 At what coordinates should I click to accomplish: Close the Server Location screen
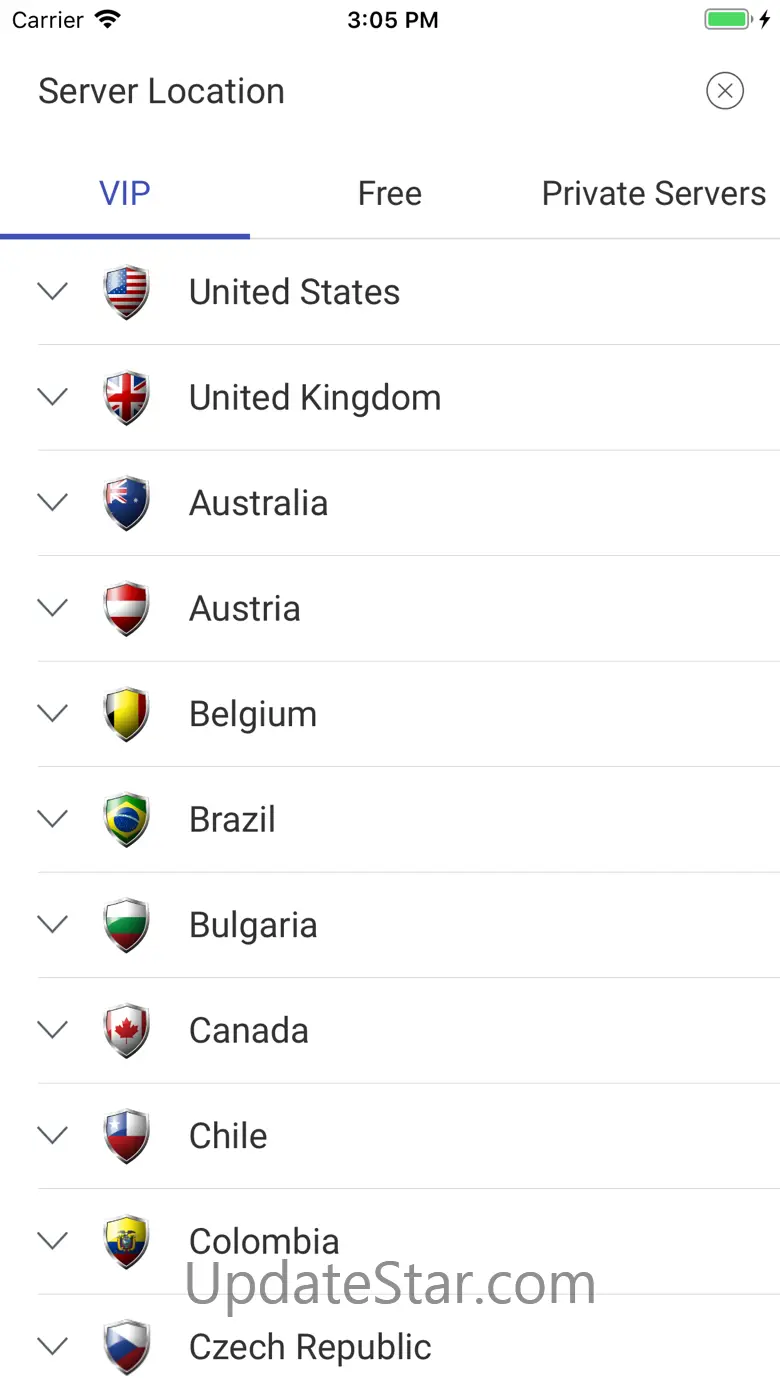725,92
